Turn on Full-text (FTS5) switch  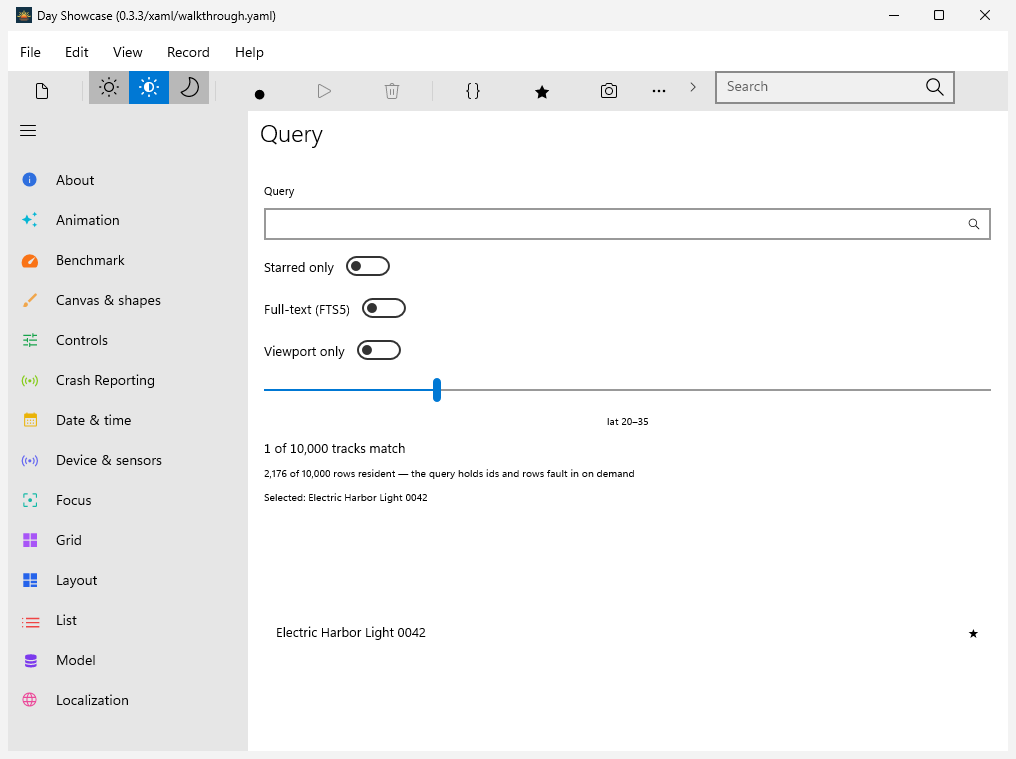[x=384, y=309]
